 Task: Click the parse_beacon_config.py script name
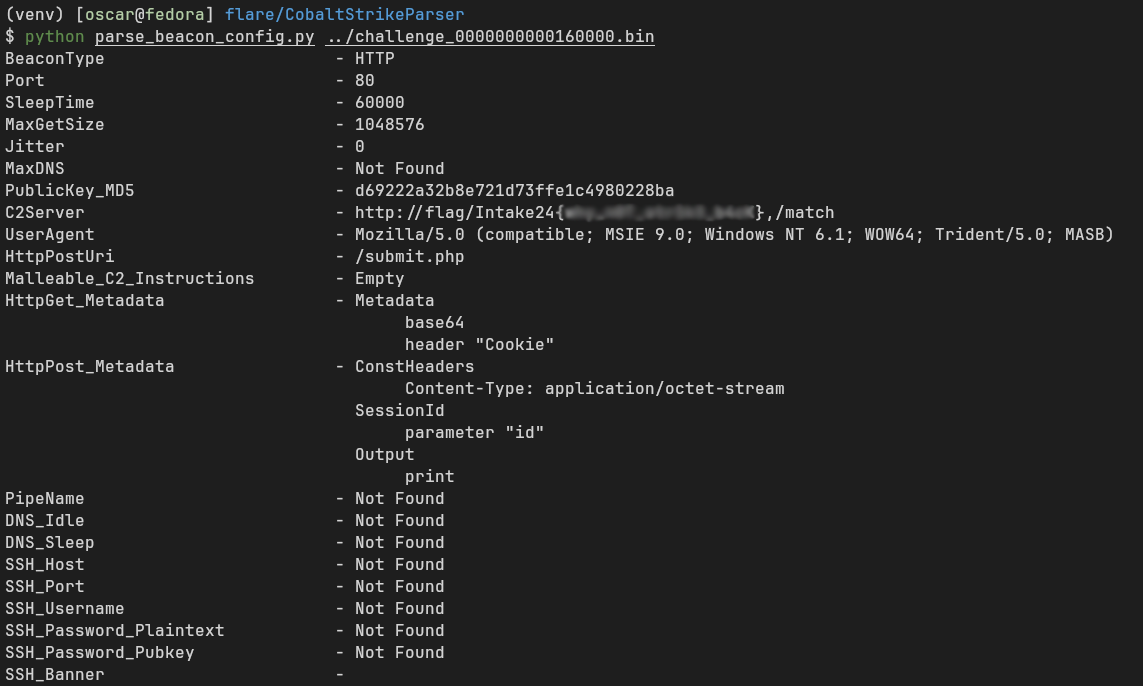204,37
